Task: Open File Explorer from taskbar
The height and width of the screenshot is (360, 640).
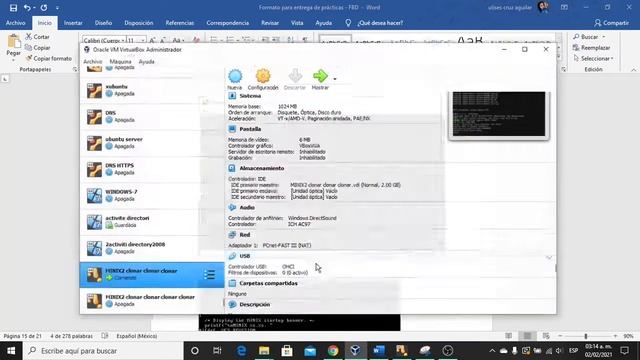Action: tap(264, 351)
